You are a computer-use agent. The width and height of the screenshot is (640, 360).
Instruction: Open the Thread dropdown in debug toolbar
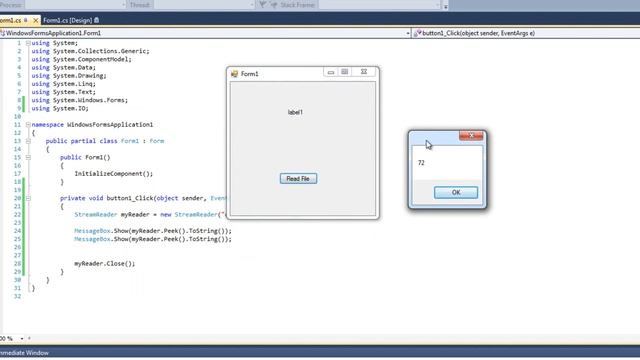coord(252,5)
